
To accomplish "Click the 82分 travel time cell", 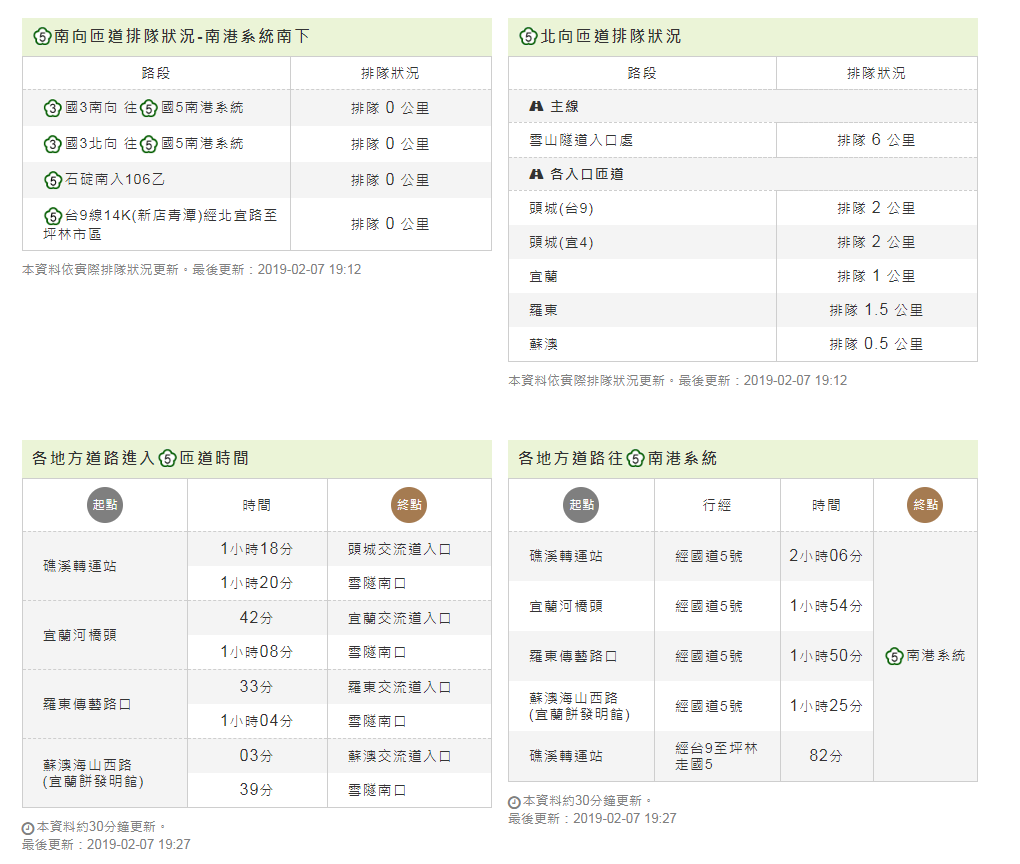I will point(826,756).
